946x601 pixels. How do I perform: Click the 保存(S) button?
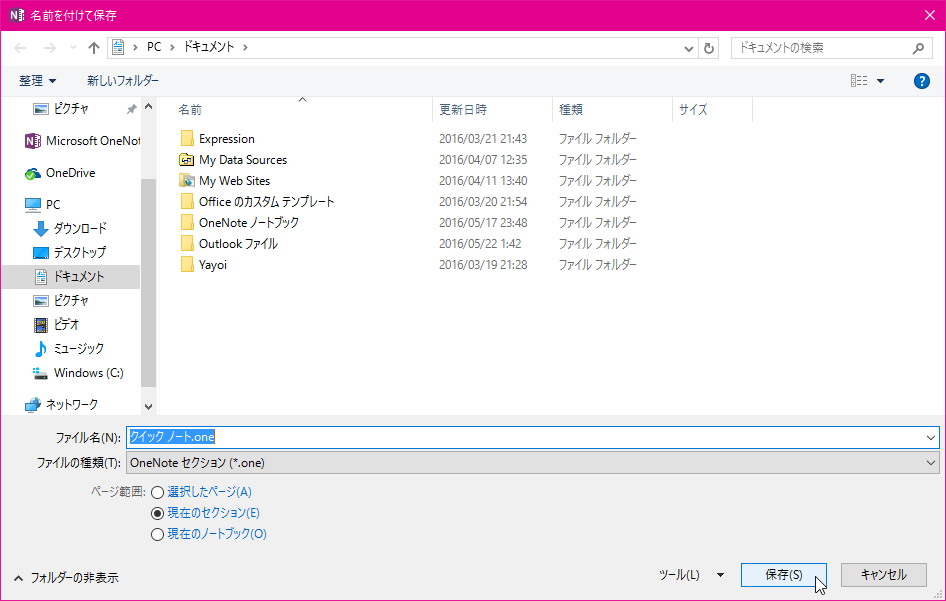click(x=784, y=575)
